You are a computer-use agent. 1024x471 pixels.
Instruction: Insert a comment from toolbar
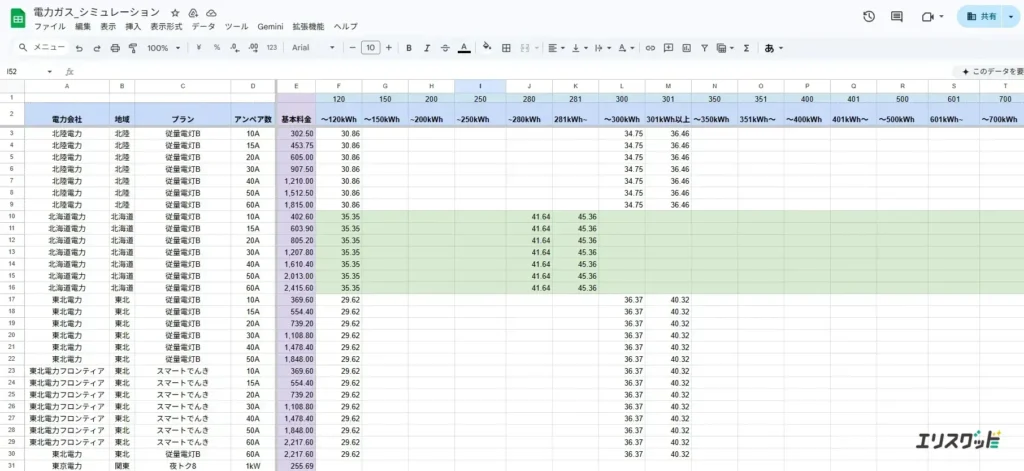[x=668, y=48]
